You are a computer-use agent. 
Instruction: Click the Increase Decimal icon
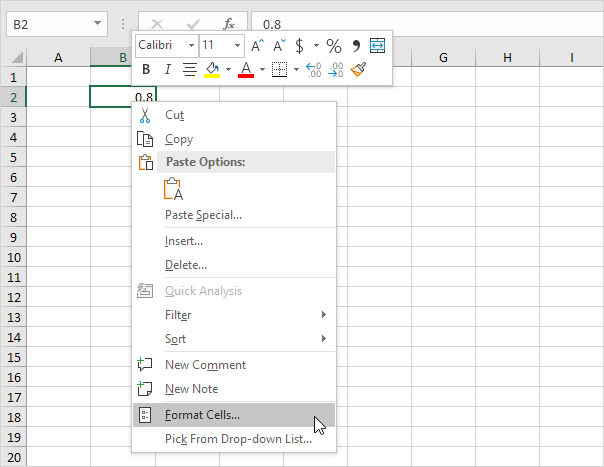313,69
